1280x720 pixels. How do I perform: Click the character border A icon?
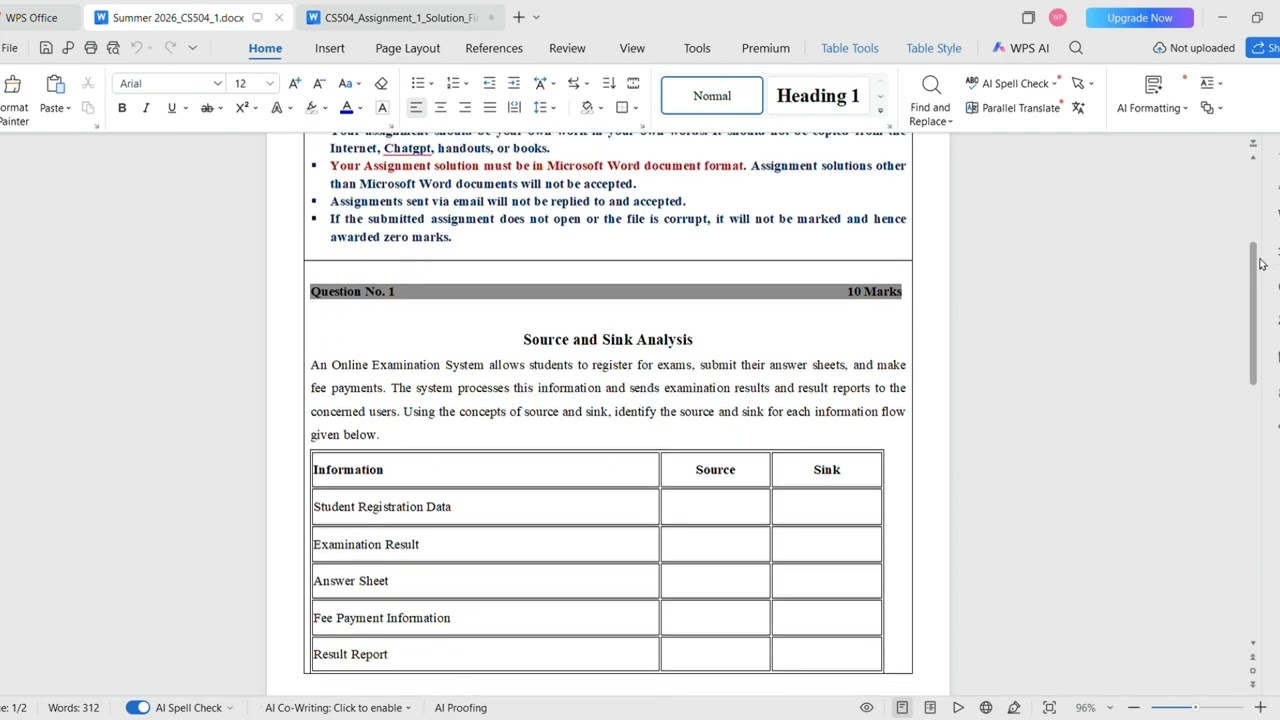coord(382,108)
